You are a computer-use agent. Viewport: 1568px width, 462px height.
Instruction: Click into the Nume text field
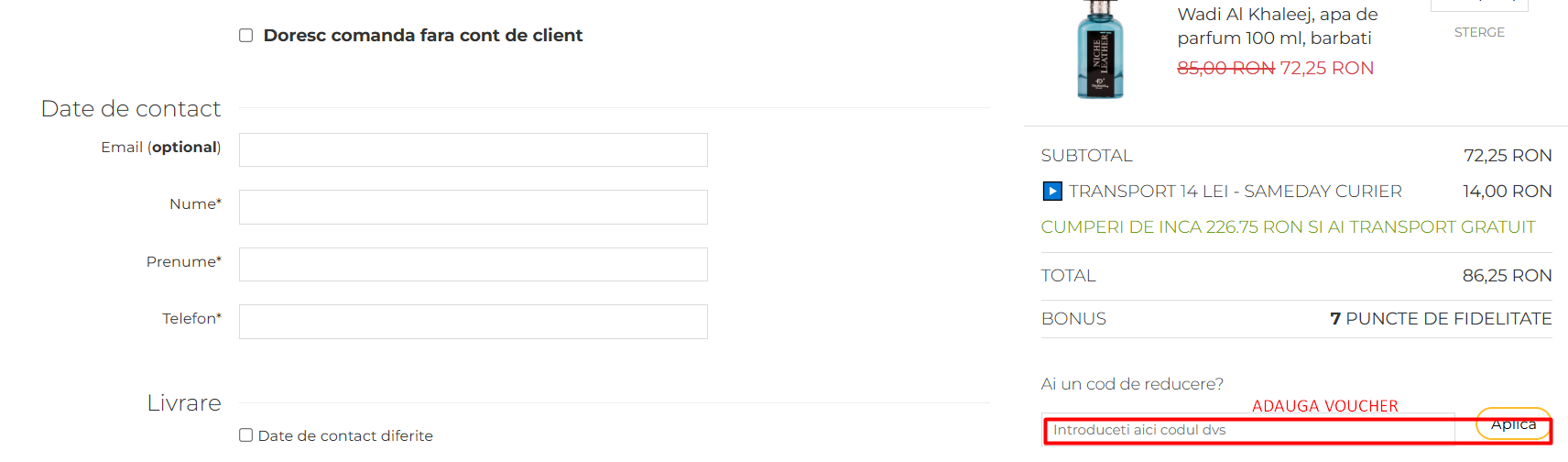click(473, 207)
